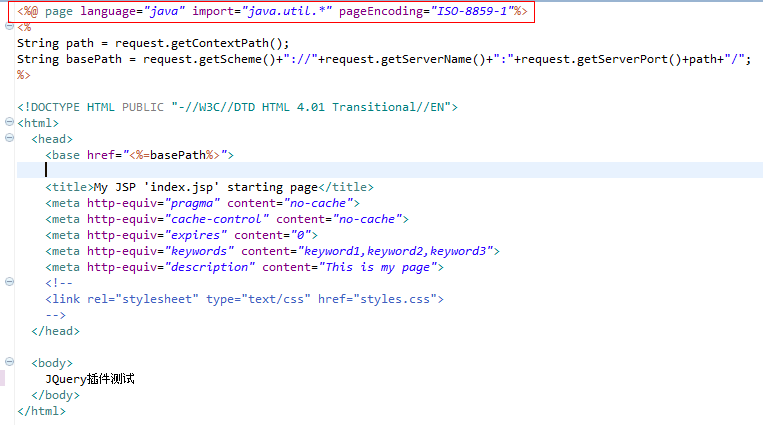Click the body text 'JQuery插件测试'
Image resolution: width=763 pixels, height=425 pixels.
[x=90, y=379]
